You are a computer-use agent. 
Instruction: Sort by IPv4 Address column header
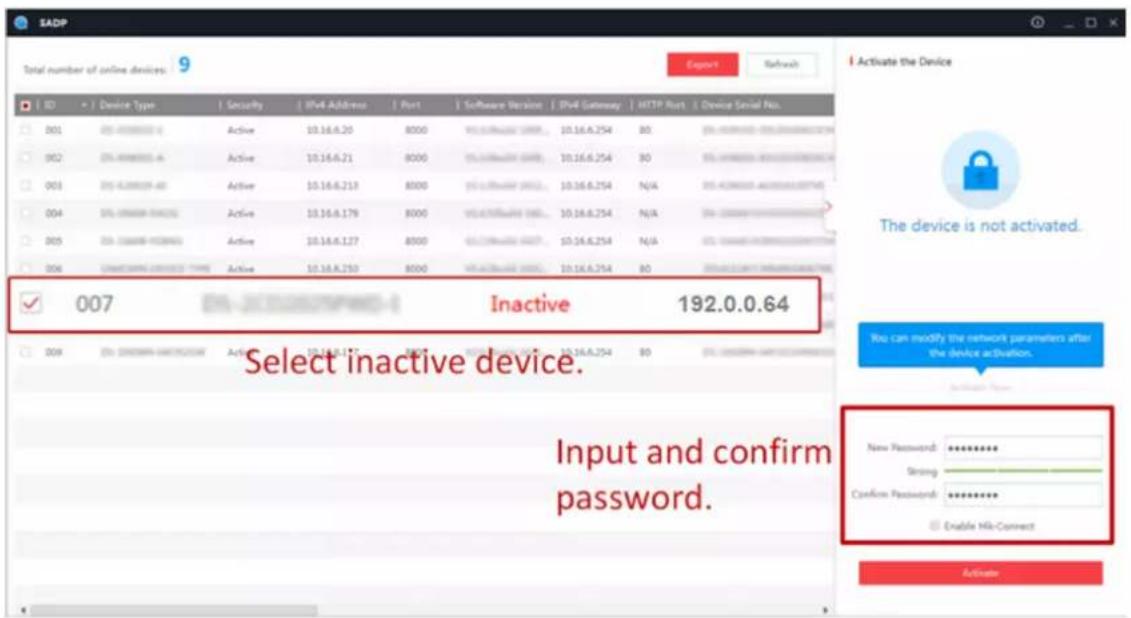point(336,105)
